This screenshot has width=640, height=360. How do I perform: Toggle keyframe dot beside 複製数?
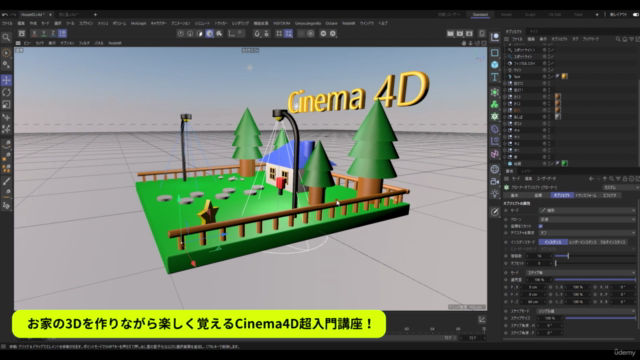pyautogui.click(x=506, y=256)
